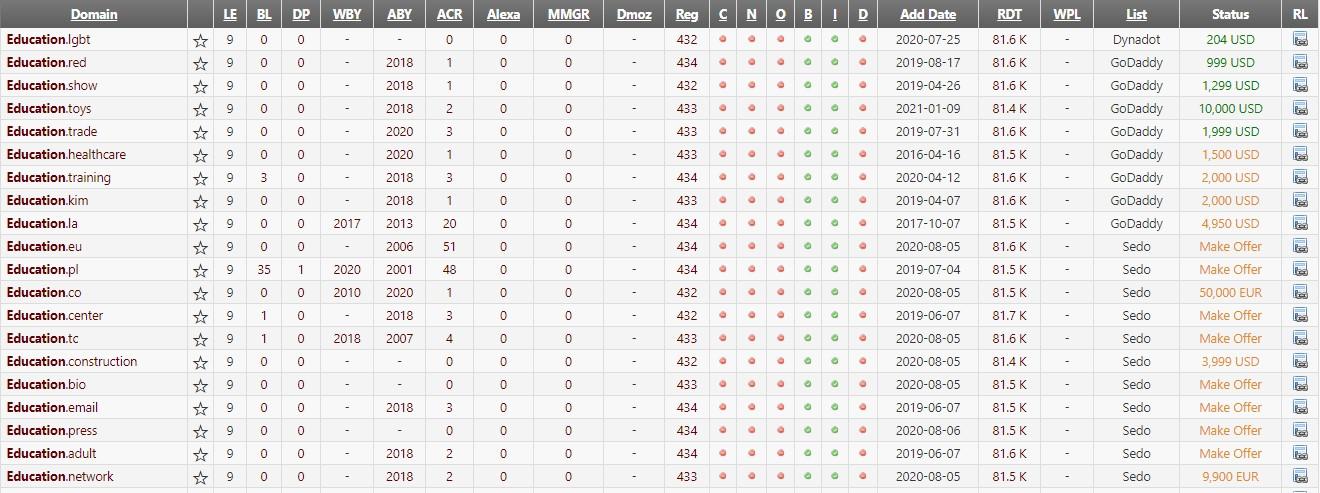This screenshot has width=1320, height=493.
Task: Click the 10,000 USD price for Education.toys
Action: tap(1231, 108)
